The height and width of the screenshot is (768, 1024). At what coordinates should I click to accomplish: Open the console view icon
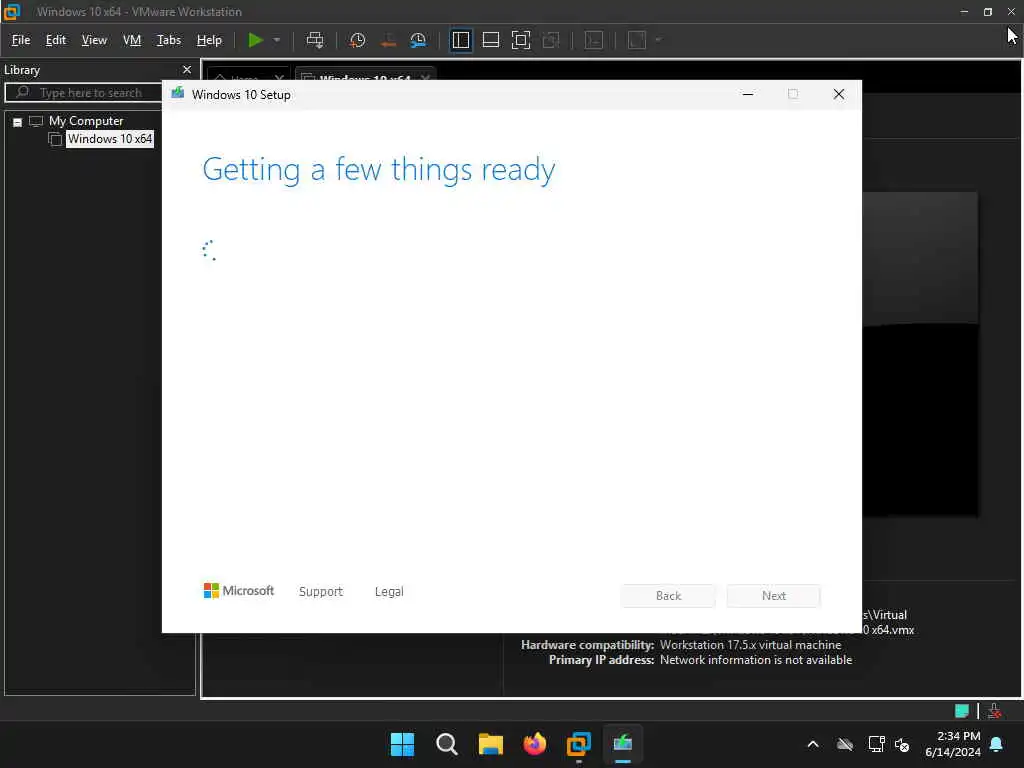point(594,40)
